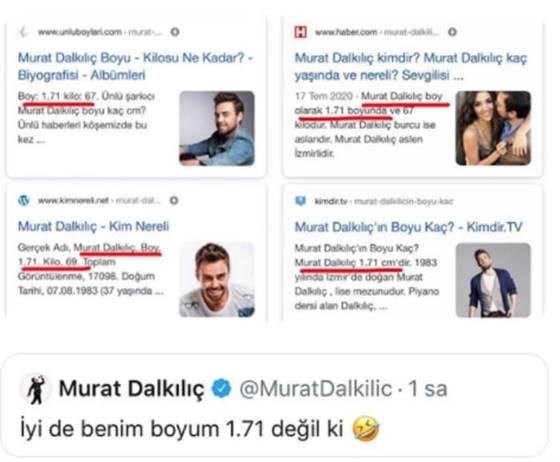
Task: Click the WordPress favicon for kimnereli.net
Action: (24, 200)
